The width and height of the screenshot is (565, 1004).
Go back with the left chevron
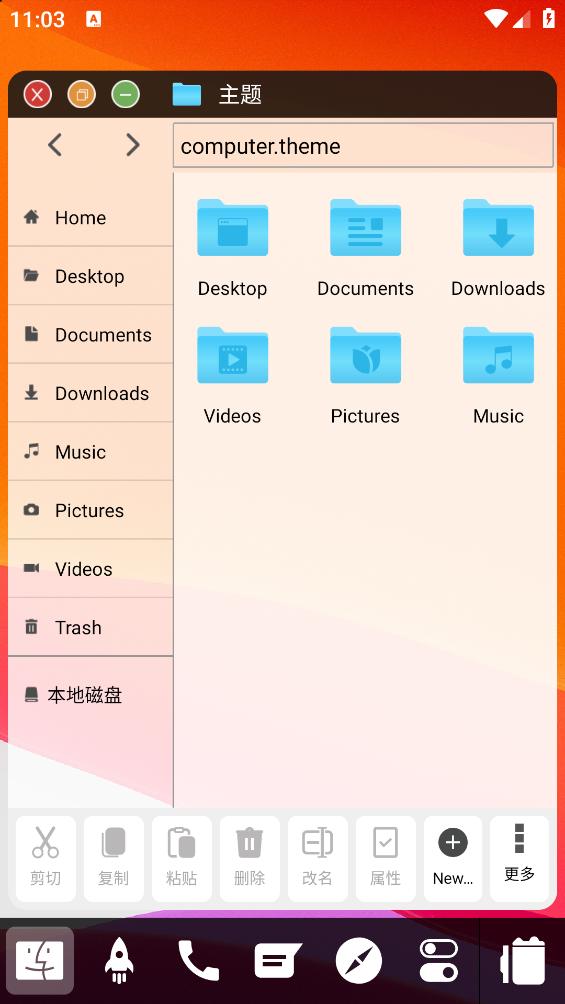[54, 145]
